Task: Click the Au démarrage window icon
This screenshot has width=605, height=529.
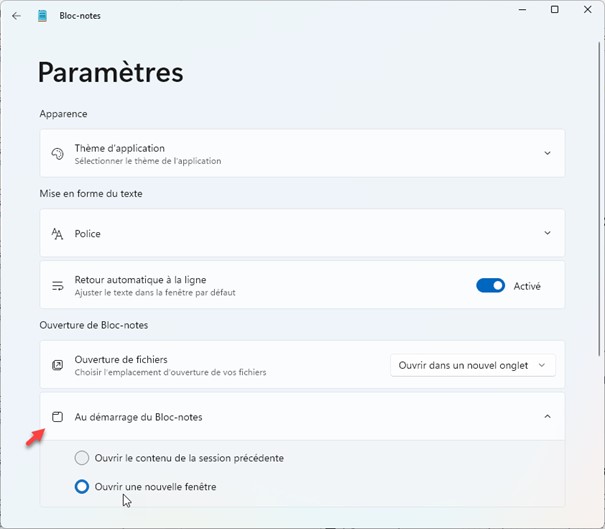Action: pyautogui.click(x=57, y=417)
